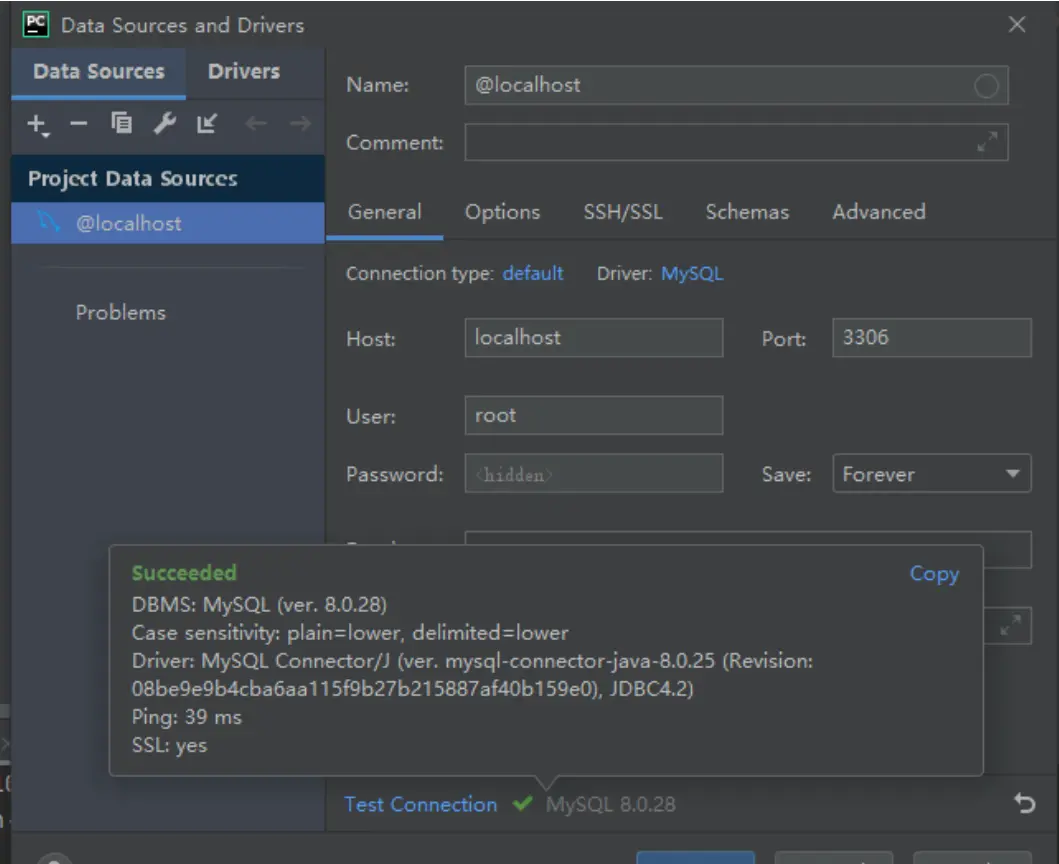1059x864 pixels.
Task: Open the SSH/SSL tab
Action: tap(623, 212)
